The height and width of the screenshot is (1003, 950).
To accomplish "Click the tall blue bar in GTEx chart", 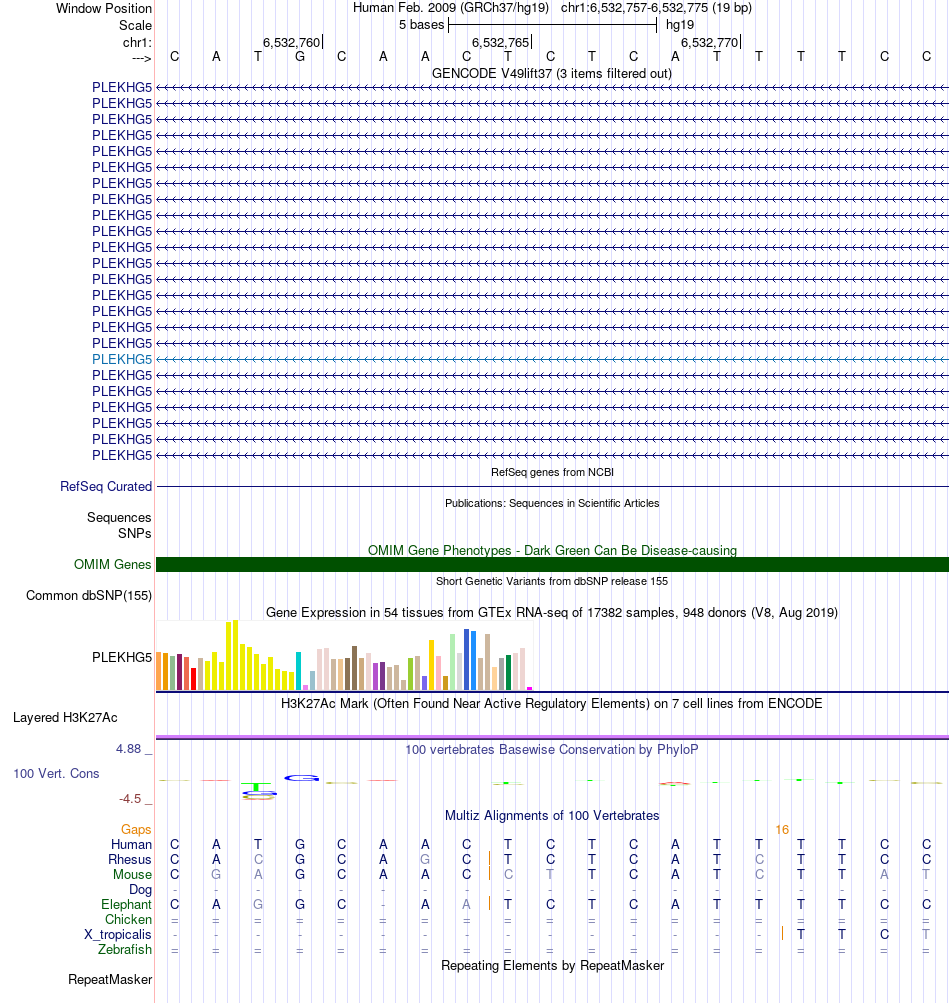I will 466,659.
